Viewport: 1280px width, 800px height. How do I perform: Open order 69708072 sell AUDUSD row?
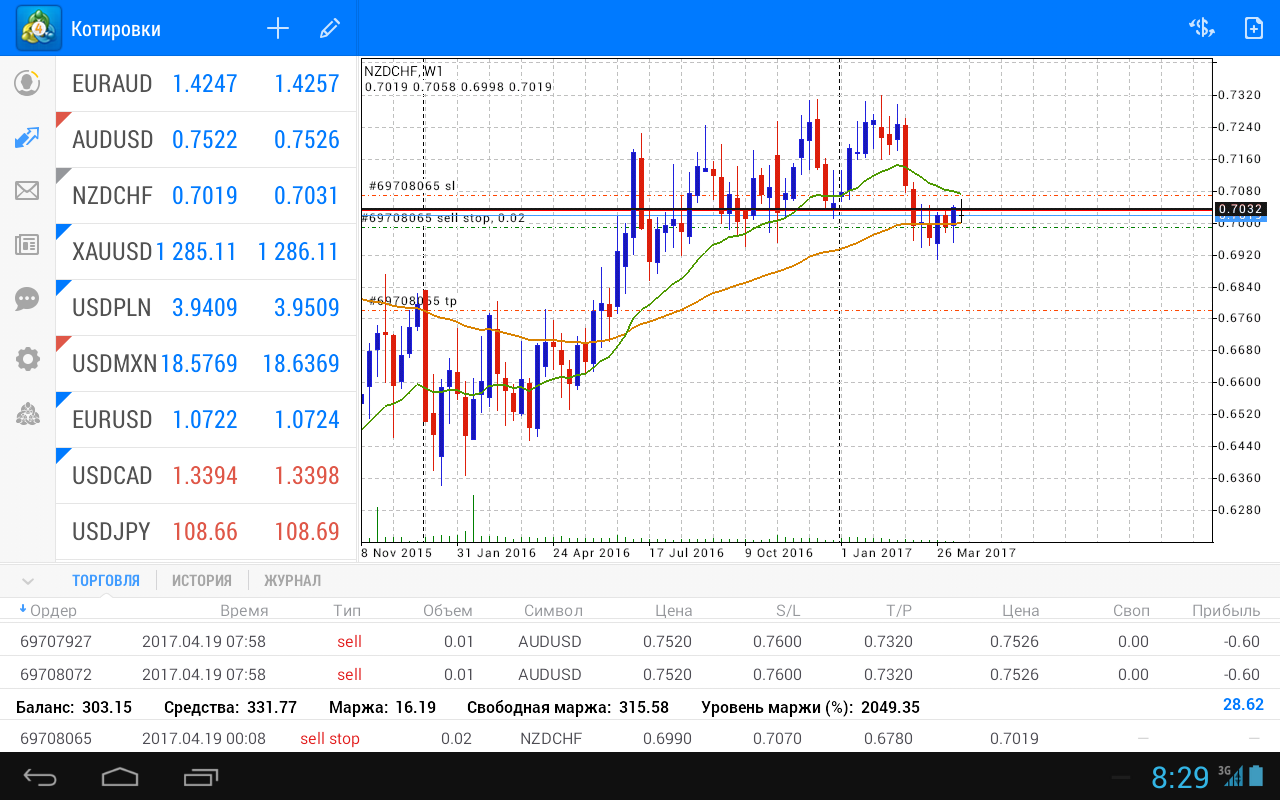(x=640, y=674)
